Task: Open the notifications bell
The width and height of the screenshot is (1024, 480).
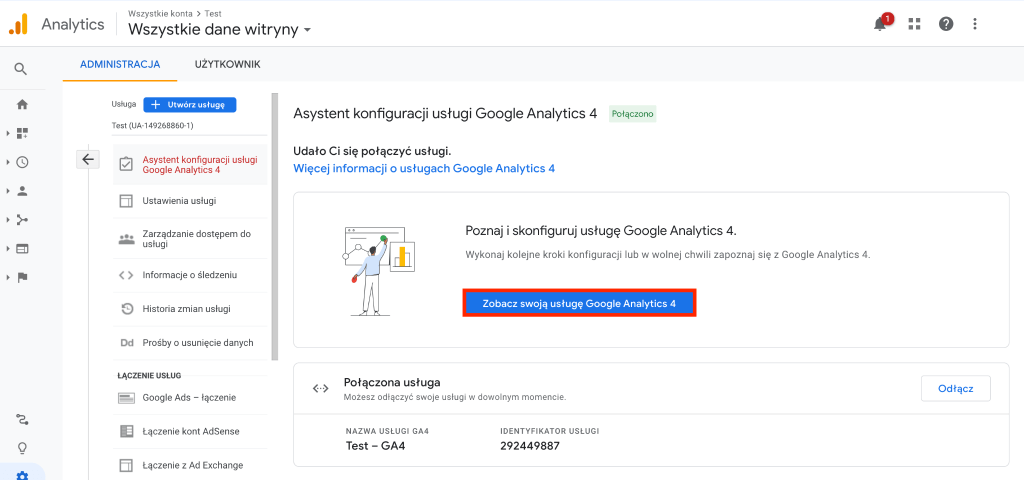Action: 880,24
